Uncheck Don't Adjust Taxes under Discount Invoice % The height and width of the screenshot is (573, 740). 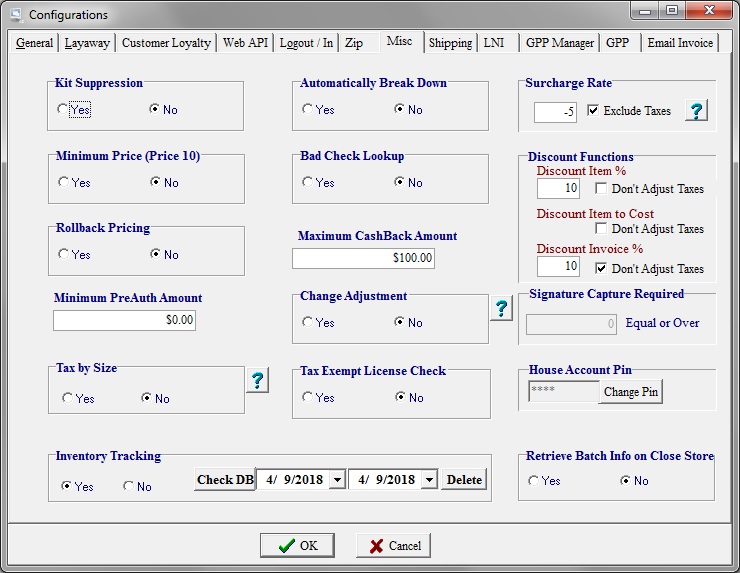[602, 268]
